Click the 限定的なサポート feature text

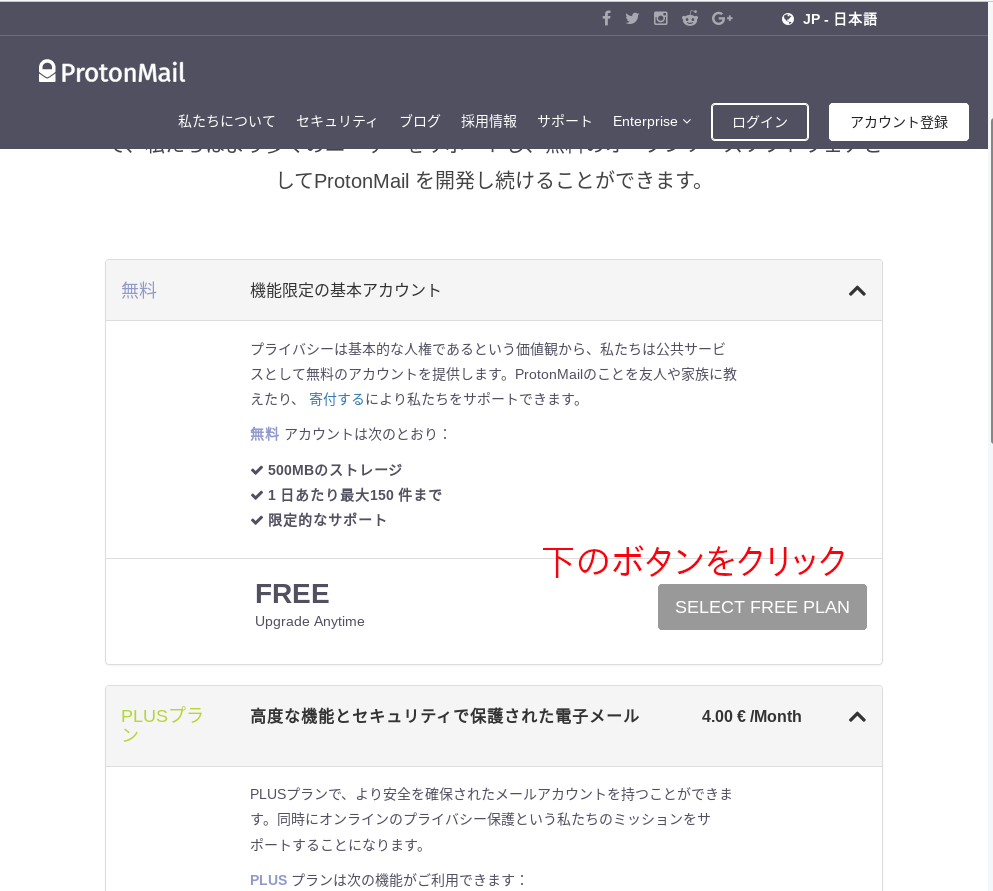327,520
